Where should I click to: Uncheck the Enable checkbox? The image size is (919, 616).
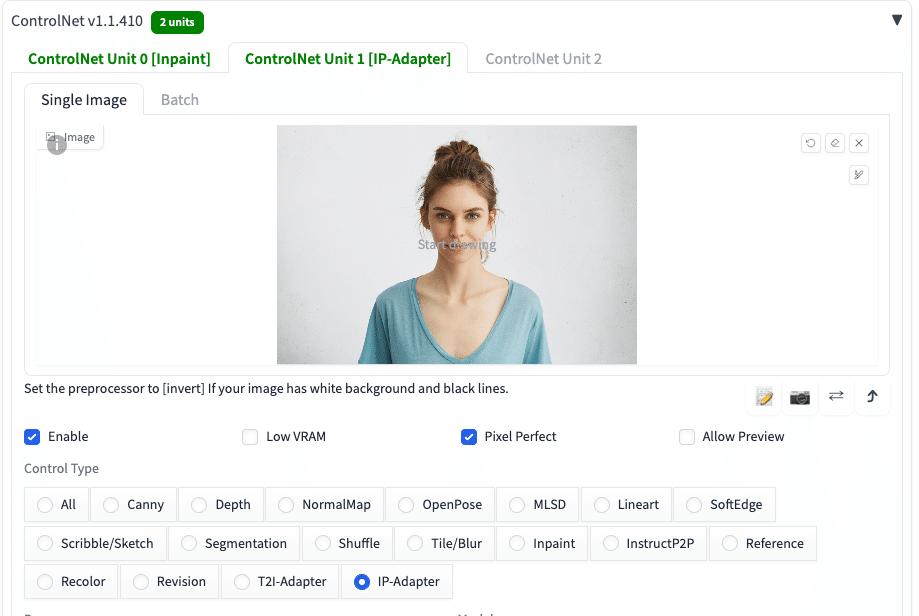click(x=32, y=437)
